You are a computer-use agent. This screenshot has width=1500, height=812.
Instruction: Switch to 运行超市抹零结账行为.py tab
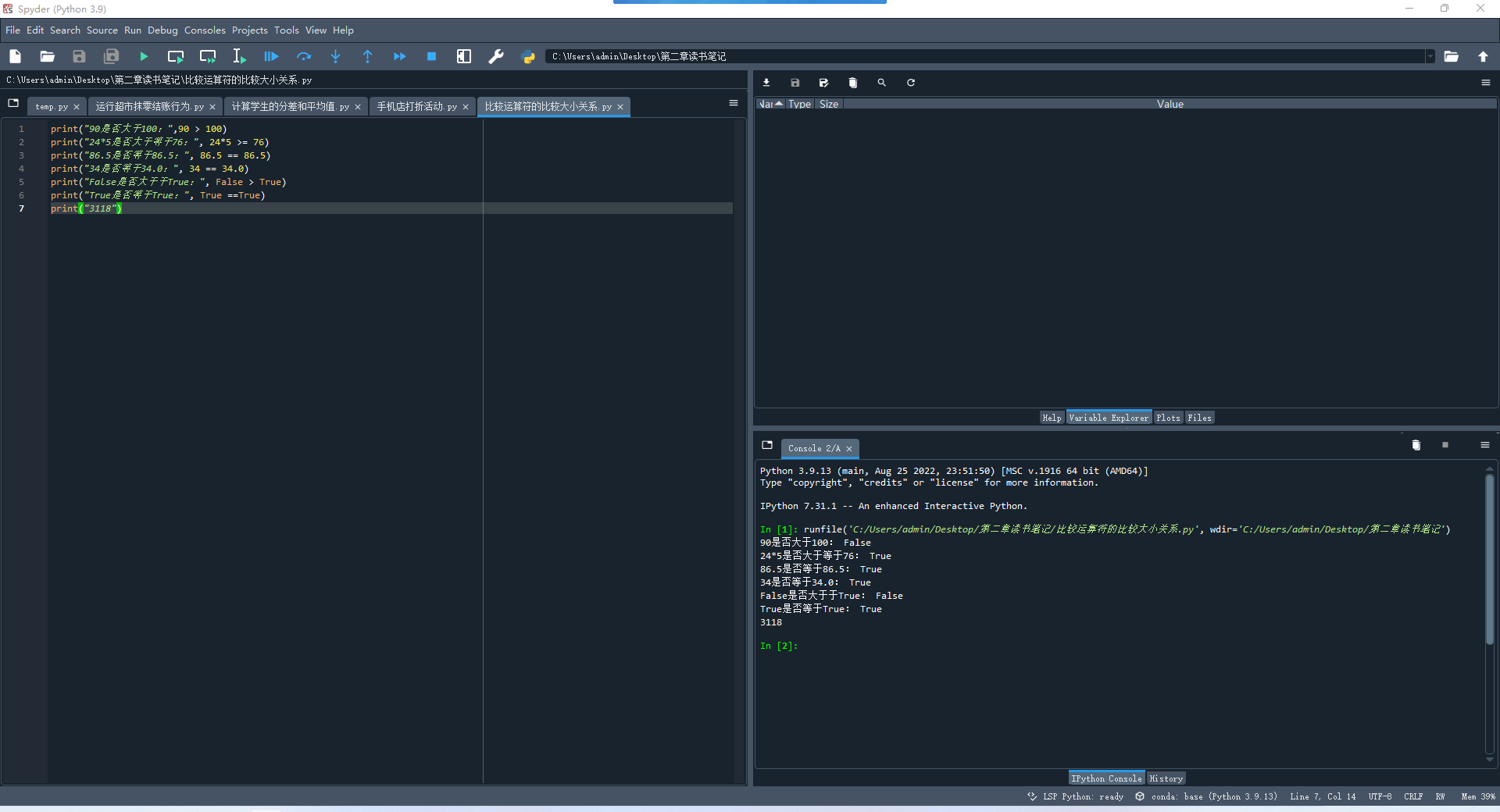[150, 107]
